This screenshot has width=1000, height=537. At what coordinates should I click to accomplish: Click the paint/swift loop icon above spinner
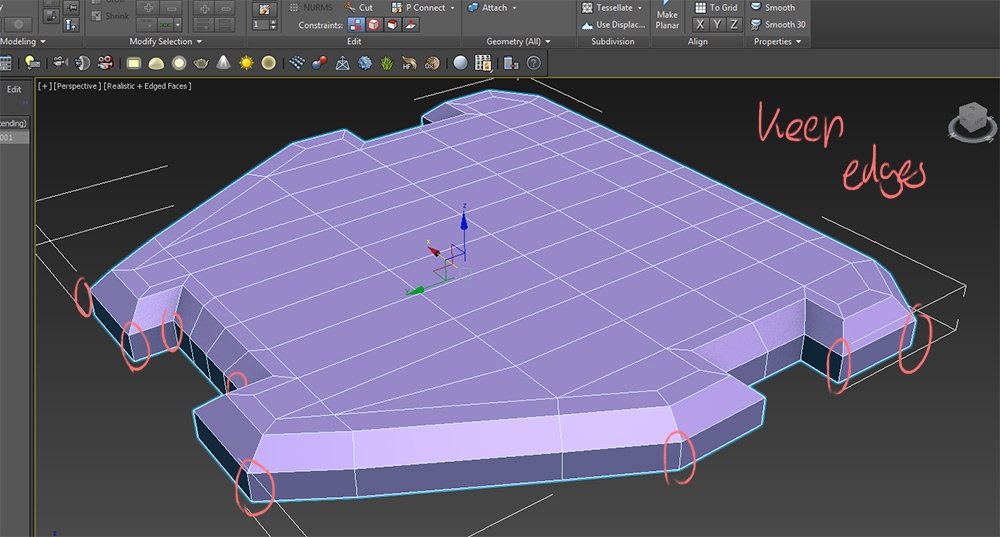point(264,8)
